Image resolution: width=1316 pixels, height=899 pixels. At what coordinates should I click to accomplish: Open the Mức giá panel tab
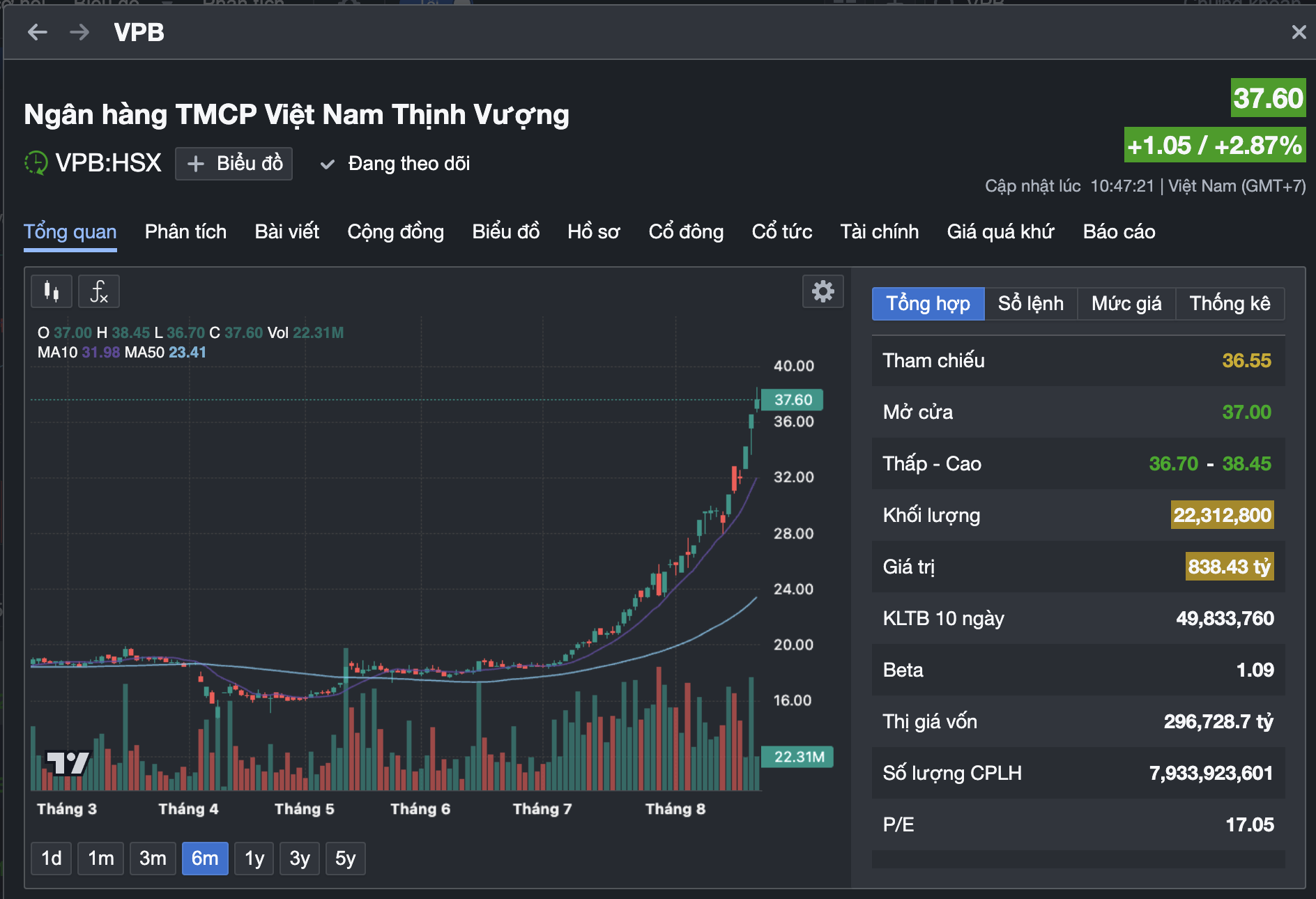click(1126, 304)
